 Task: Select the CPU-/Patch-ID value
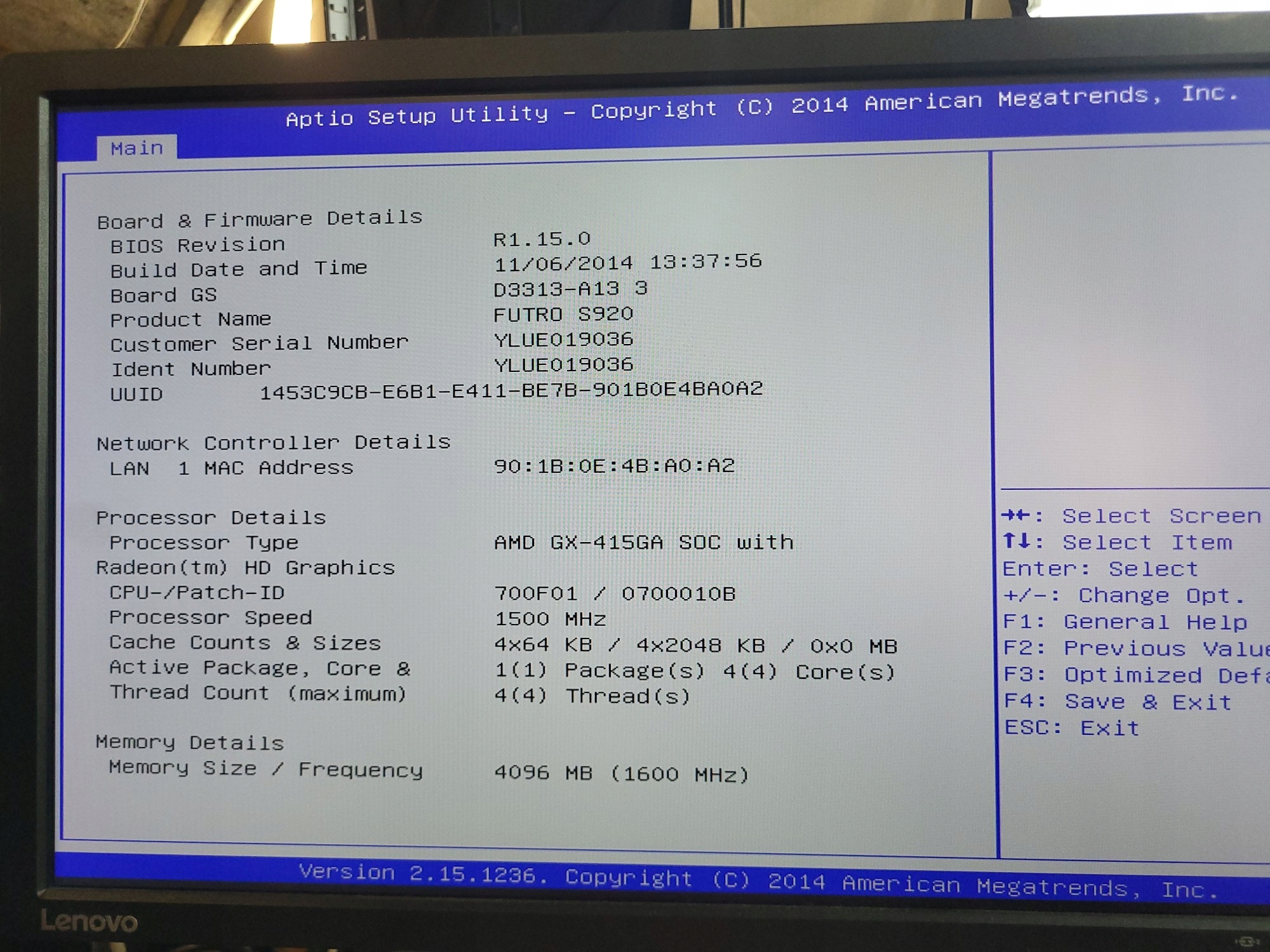point(614,594)
